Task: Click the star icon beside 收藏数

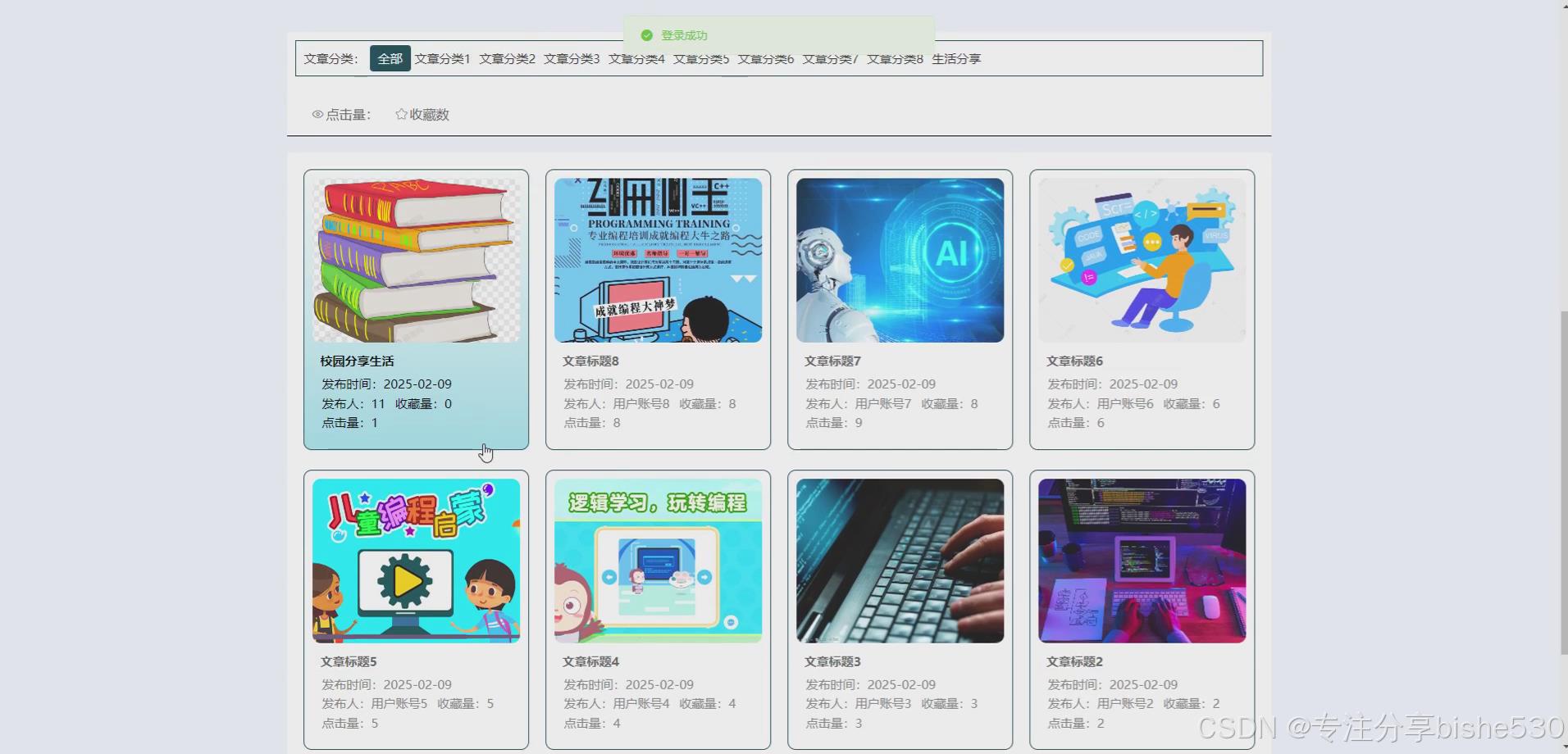Action: pyautogui.click(x=401, y=114)
